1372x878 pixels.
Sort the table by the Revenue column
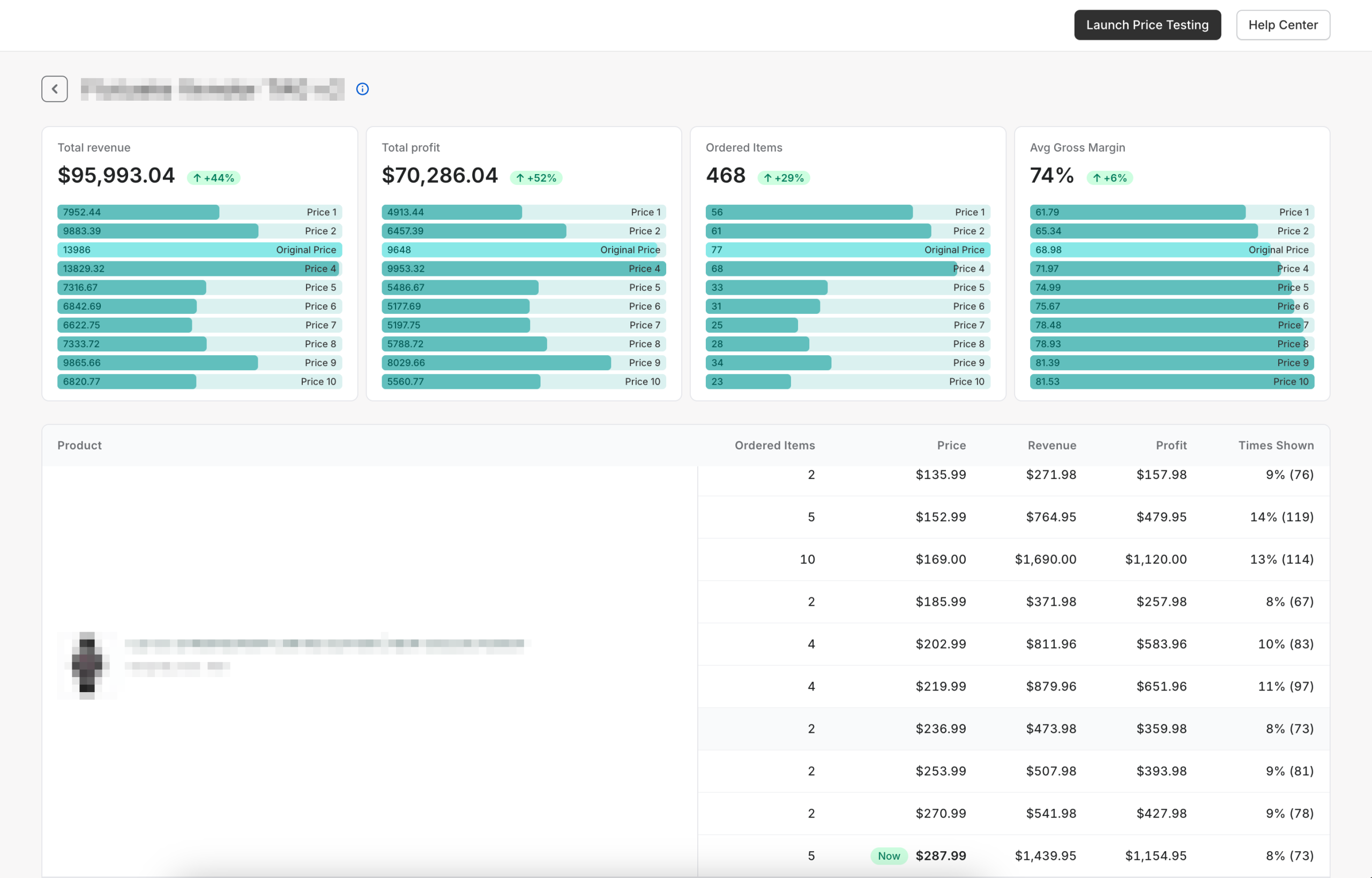[1052, 445]
